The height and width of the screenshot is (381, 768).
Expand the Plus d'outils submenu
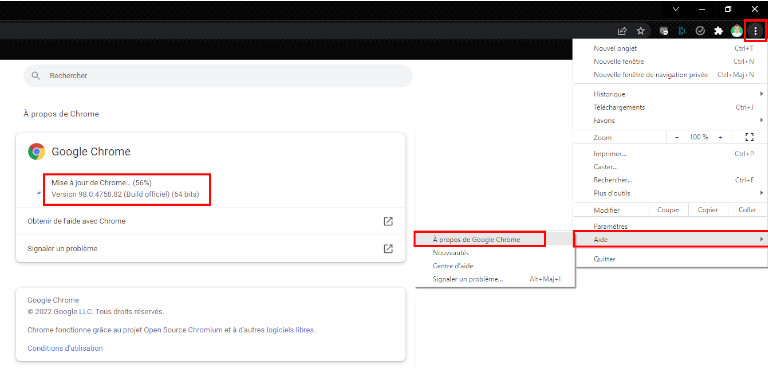tap(670, 193)
